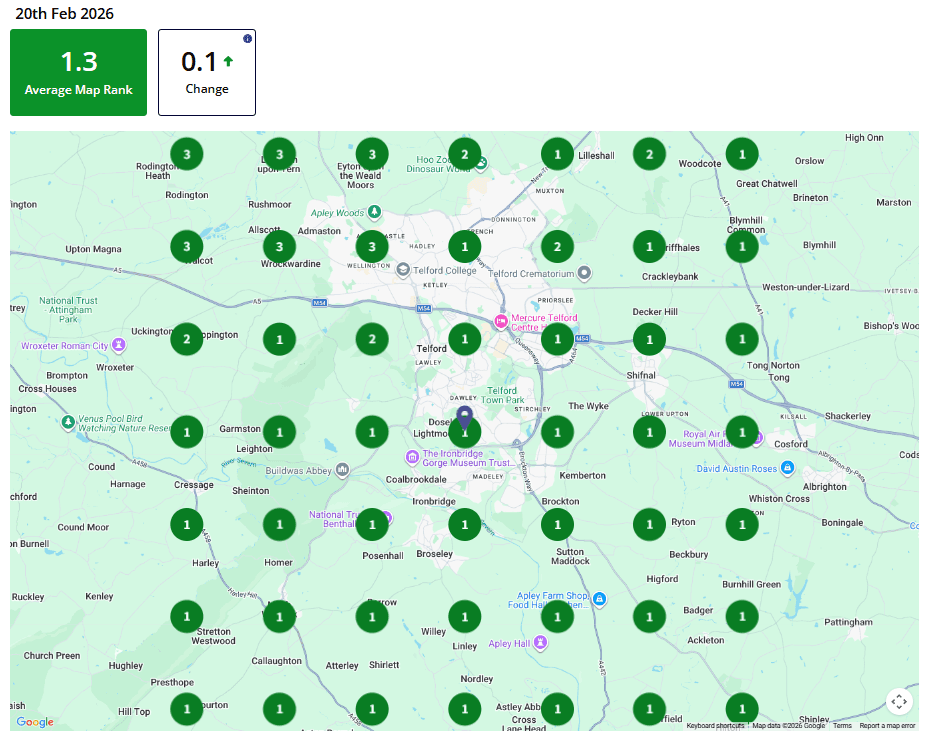
Task: Click the Royal Air Force Museum Midlands icon
Action: click(761, 438)
